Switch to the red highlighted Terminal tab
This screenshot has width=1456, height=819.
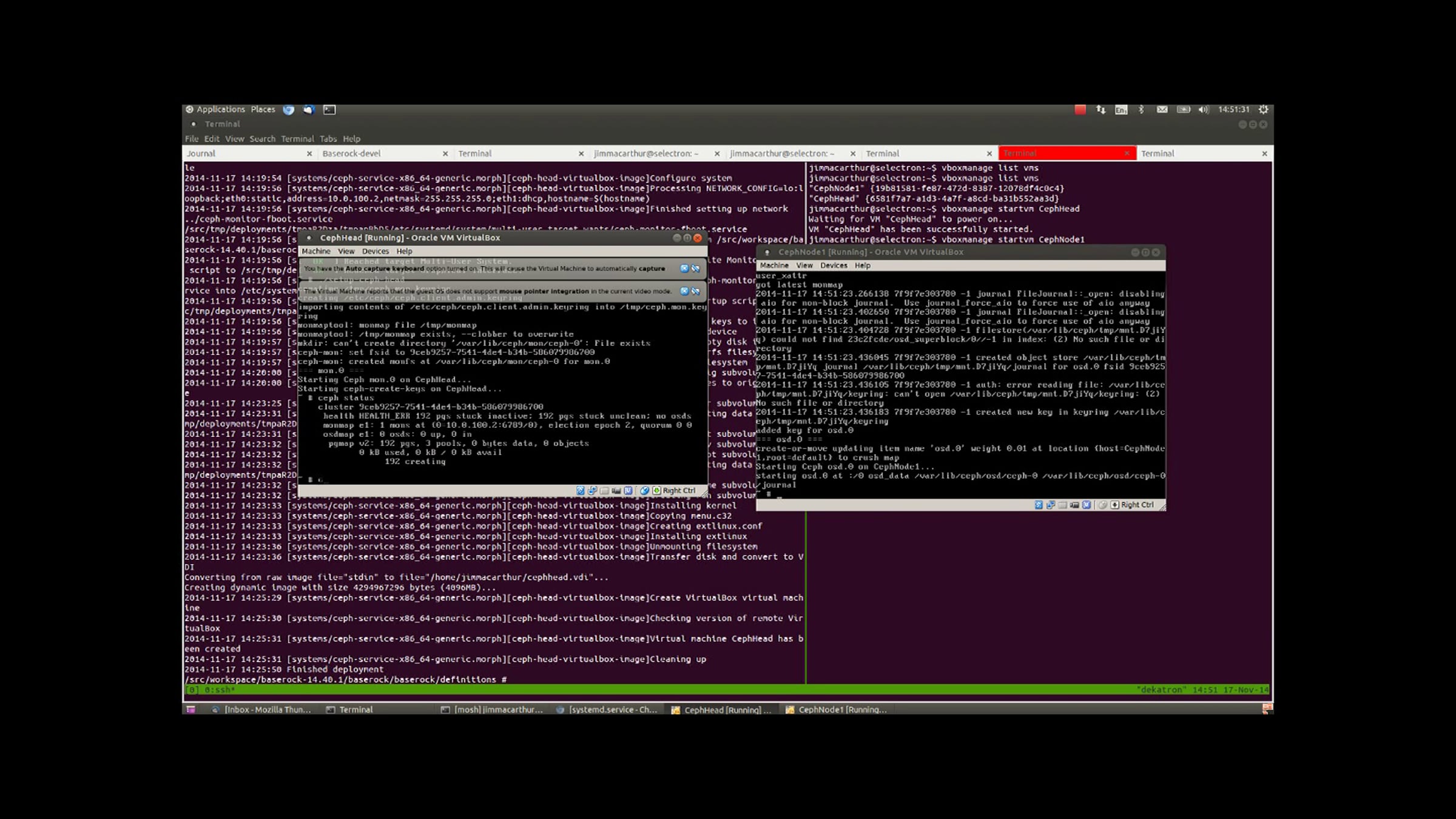point(1067,153)
